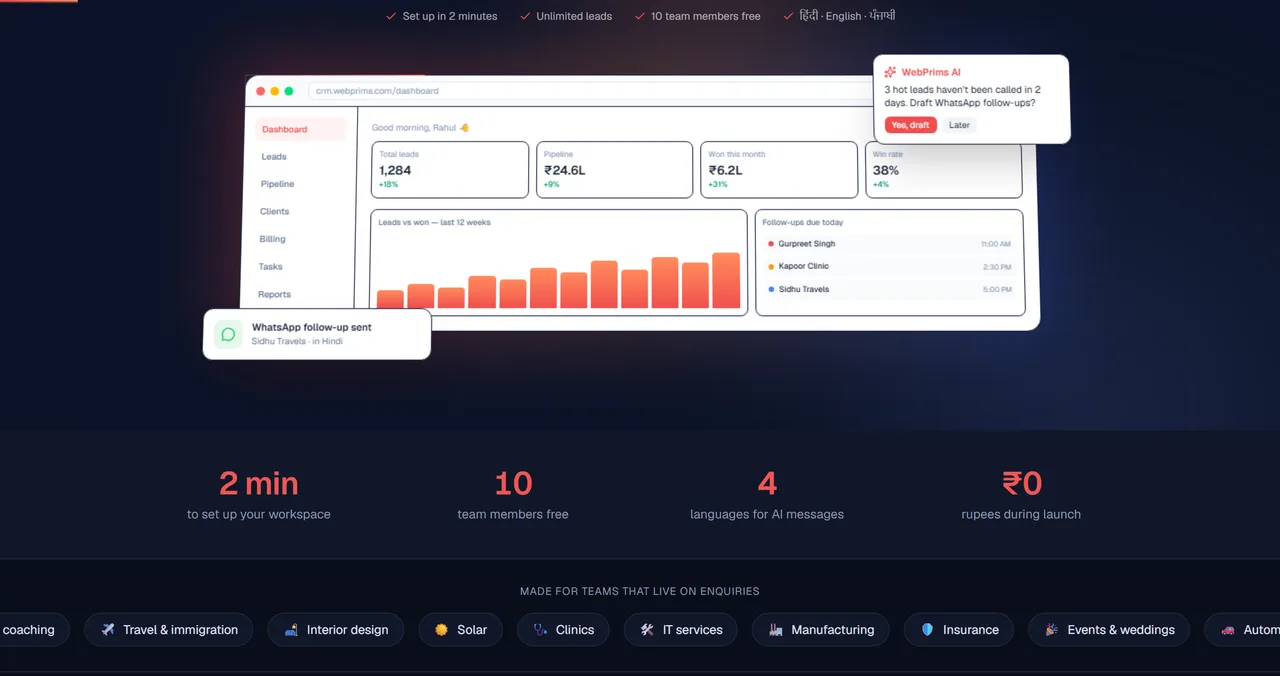Click the Gurpreet Singh follow-up row
1280x676 pixels.
pos(889,244)
